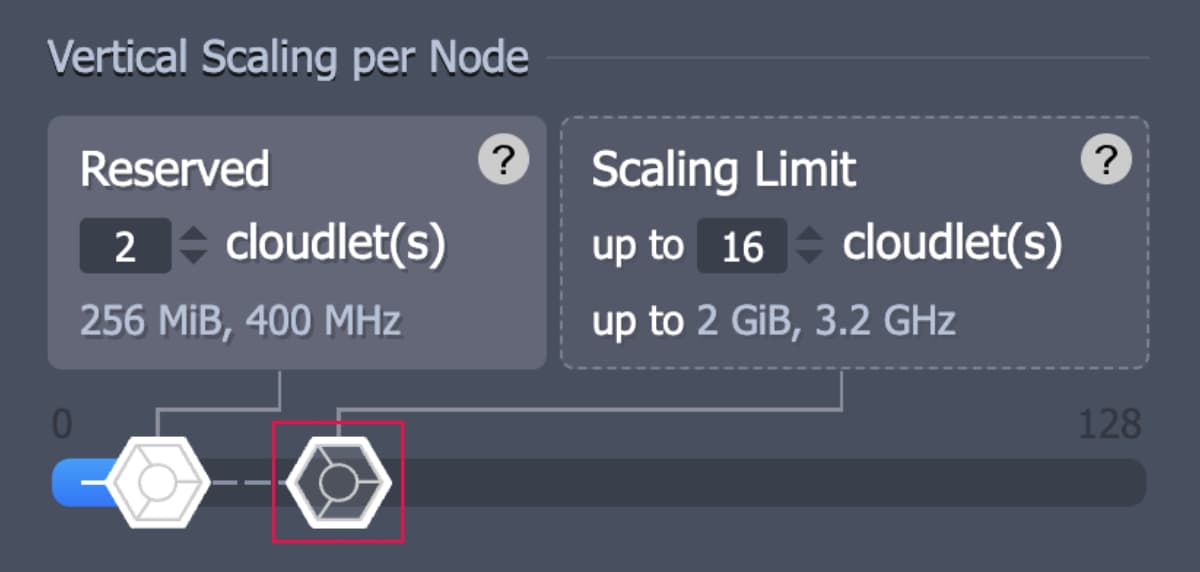This screenshot has width=1200, height=572.
Task: Click the 128 maximum label above the slider
Action: pyautogui.click(x=1109, y=425)
